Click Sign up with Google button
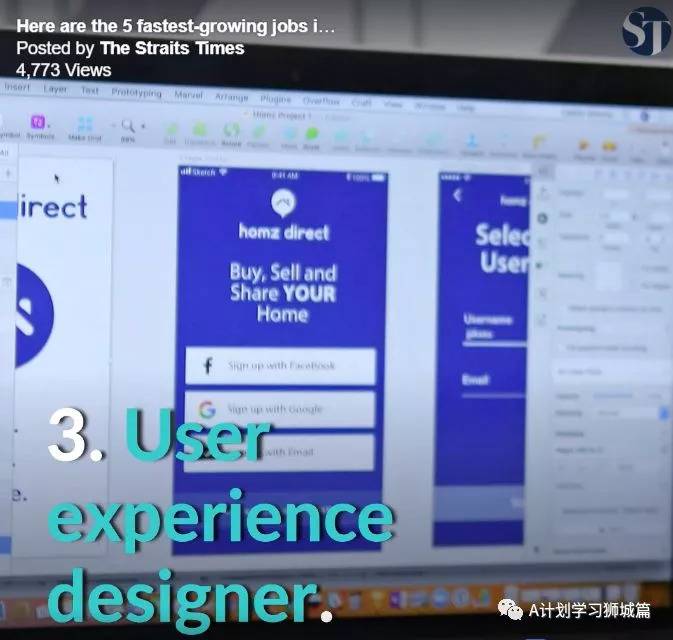The height and width of the screenshot is (640, 673). [280, 410]
